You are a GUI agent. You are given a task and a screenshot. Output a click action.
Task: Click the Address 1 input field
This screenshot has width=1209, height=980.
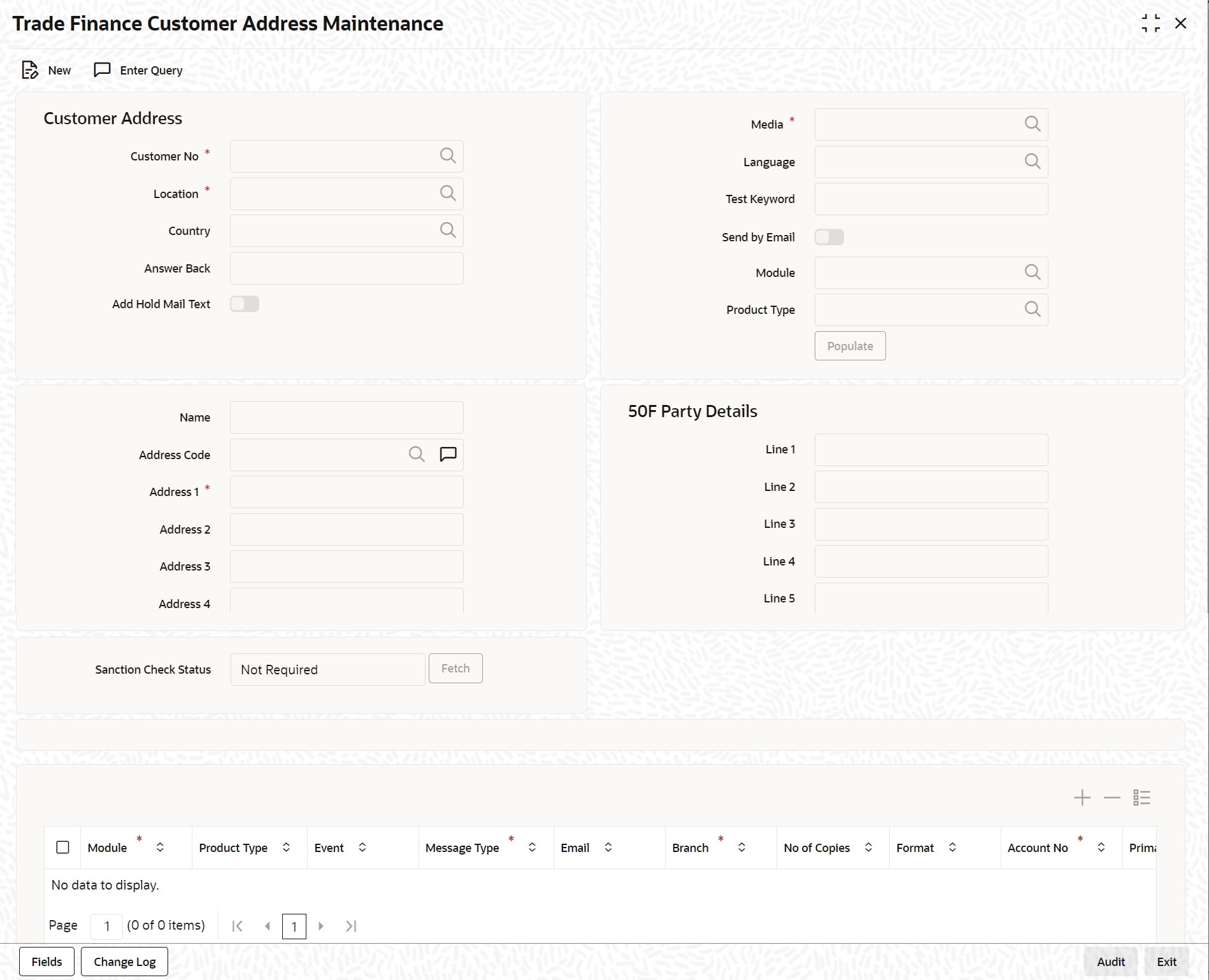click(347, 492)
